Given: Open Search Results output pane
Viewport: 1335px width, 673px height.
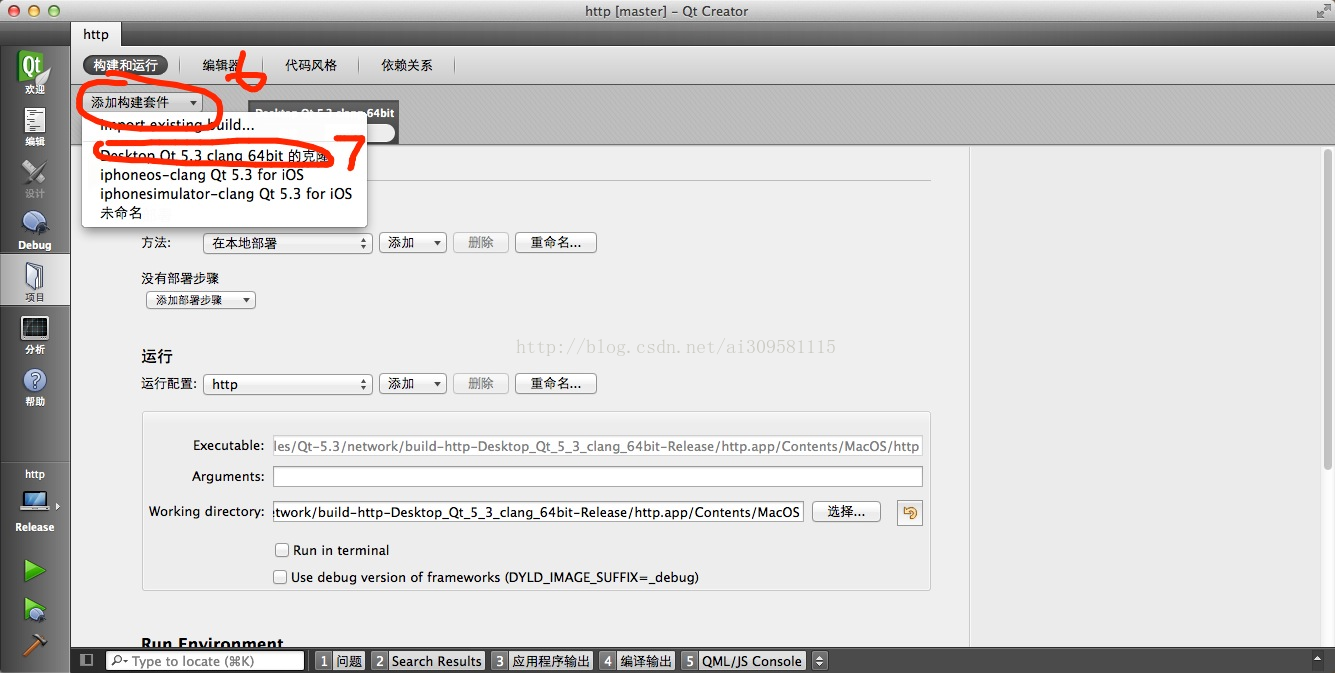Looking at the screenshot, I should pos(428,661).
